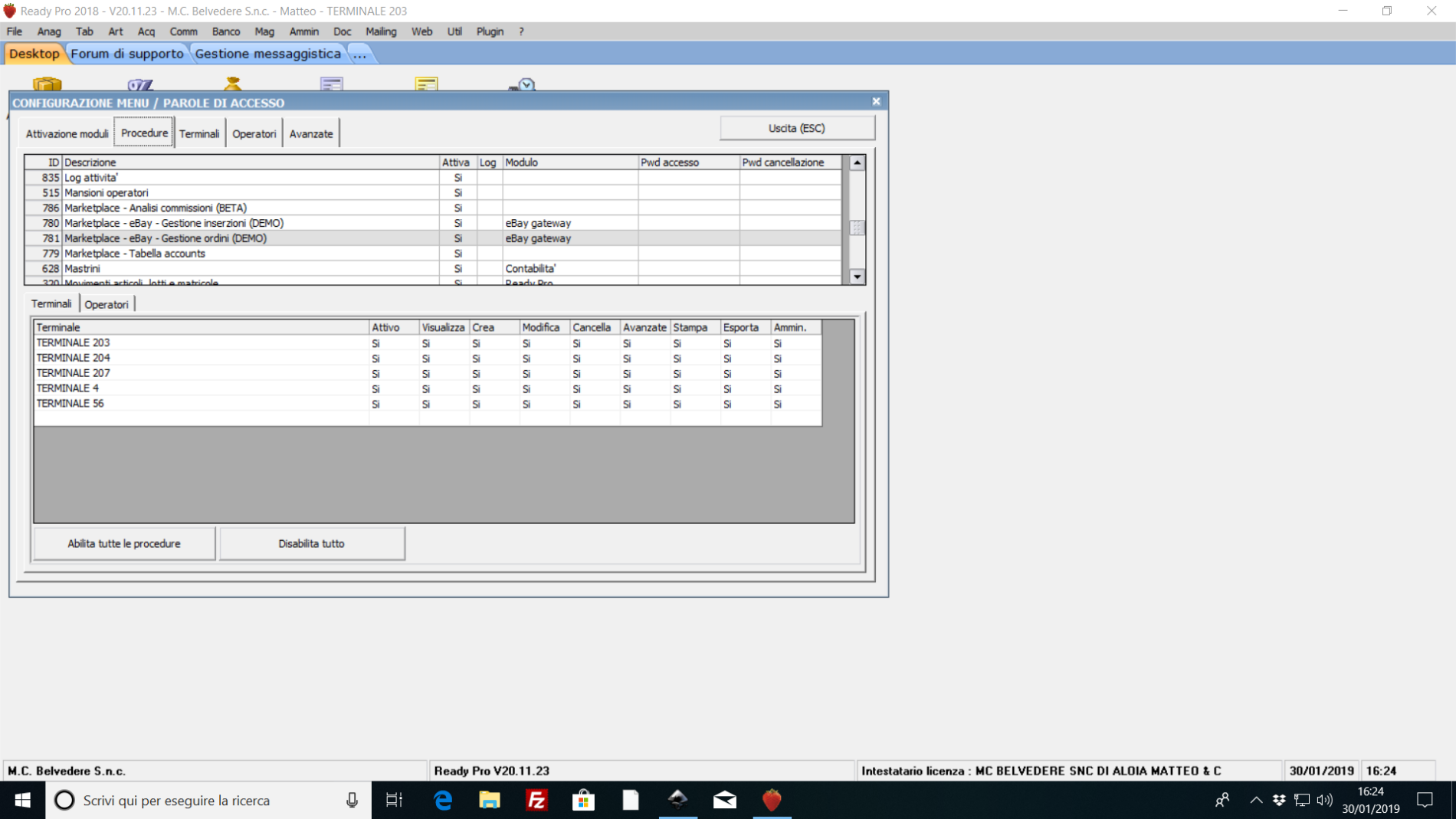This screenshot has width=1456, height=819.
Task: Select the TERMINALE 4 row
Action: pyautogui.click(x=428, y=388)
